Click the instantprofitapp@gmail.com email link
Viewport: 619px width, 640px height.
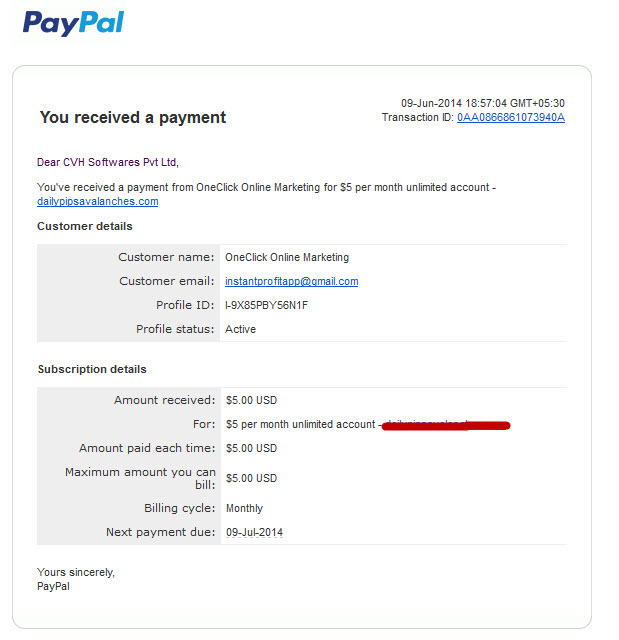292,282
